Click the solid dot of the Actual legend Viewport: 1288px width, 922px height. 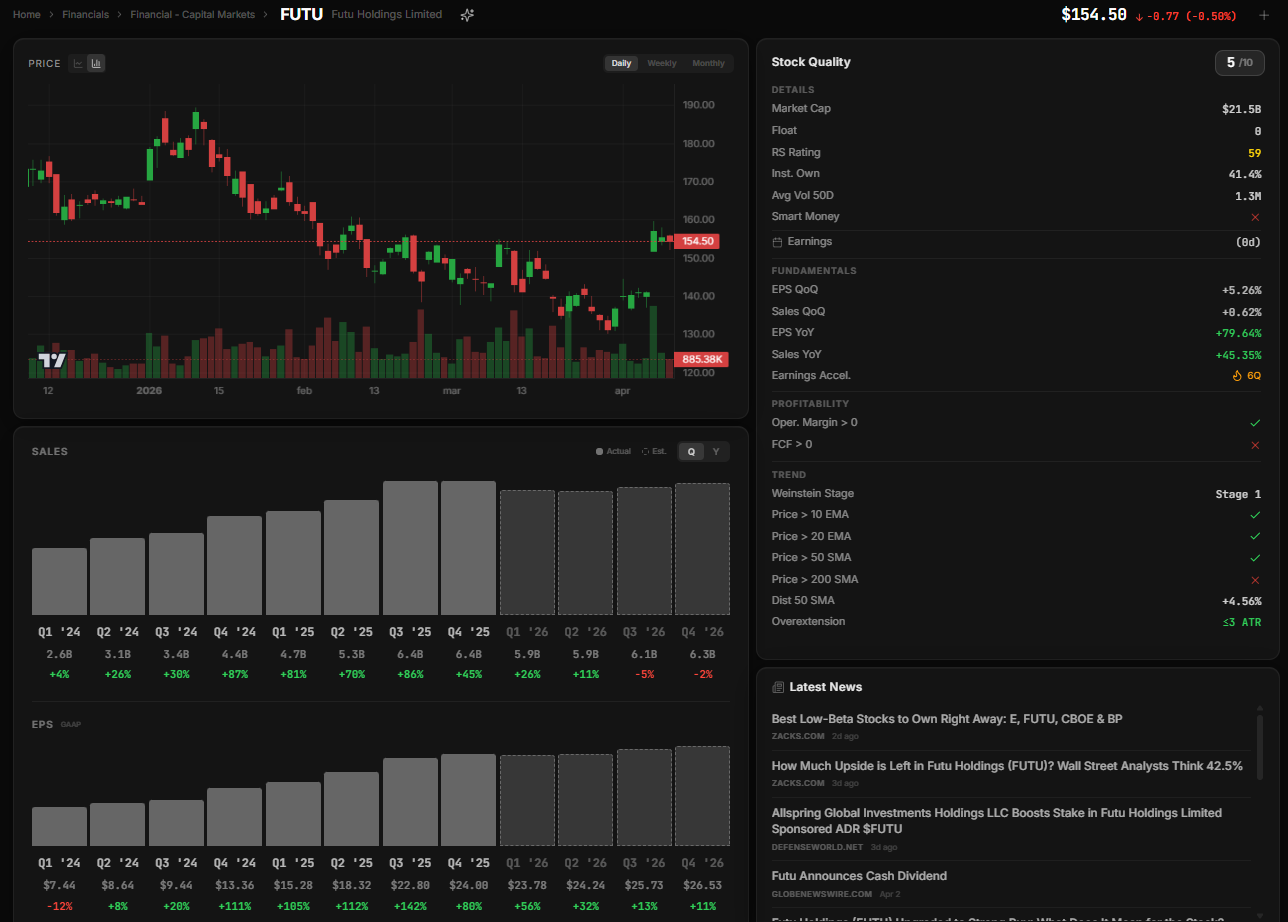[x=599, y=452]
